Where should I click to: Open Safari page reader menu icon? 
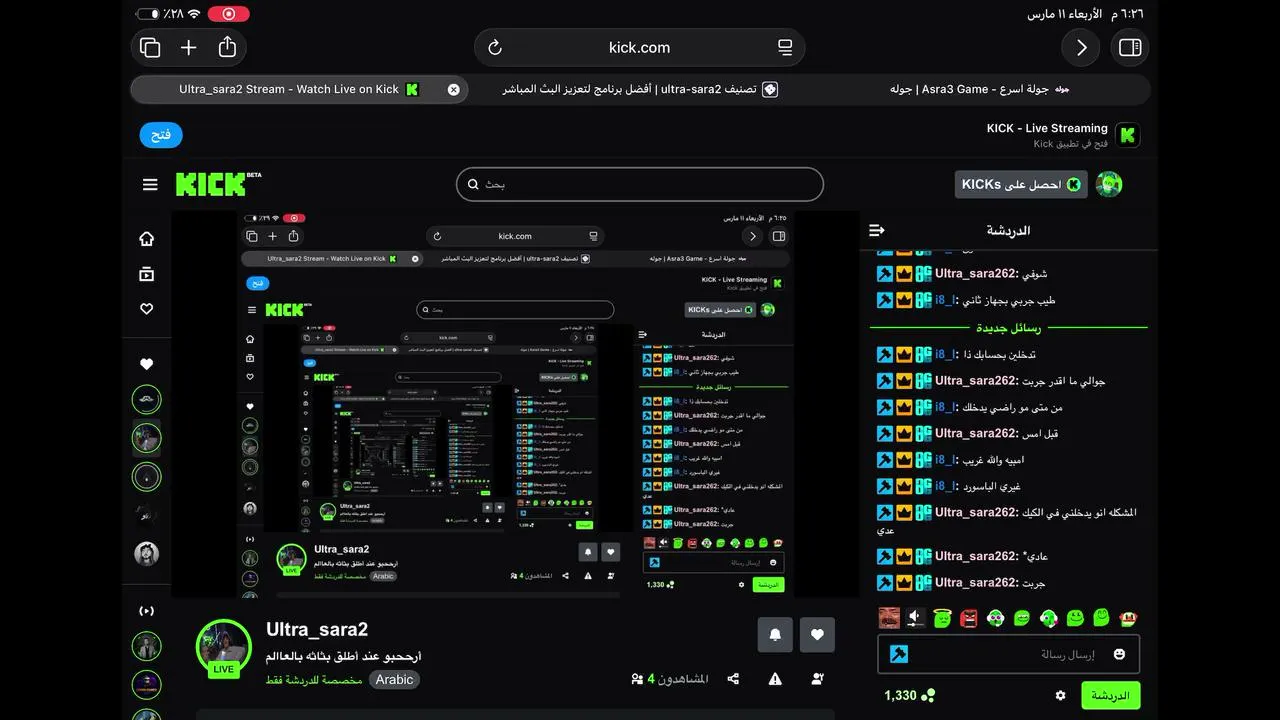(x=785, y=47)
